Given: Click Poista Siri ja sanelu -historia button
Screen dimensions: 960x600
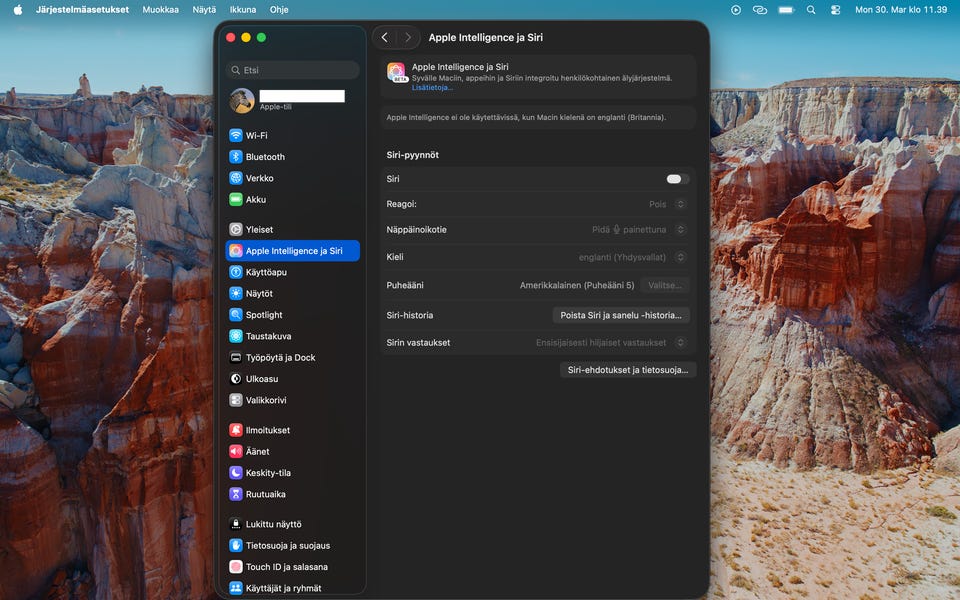Looking at the screenshot, I should (621, 315).
